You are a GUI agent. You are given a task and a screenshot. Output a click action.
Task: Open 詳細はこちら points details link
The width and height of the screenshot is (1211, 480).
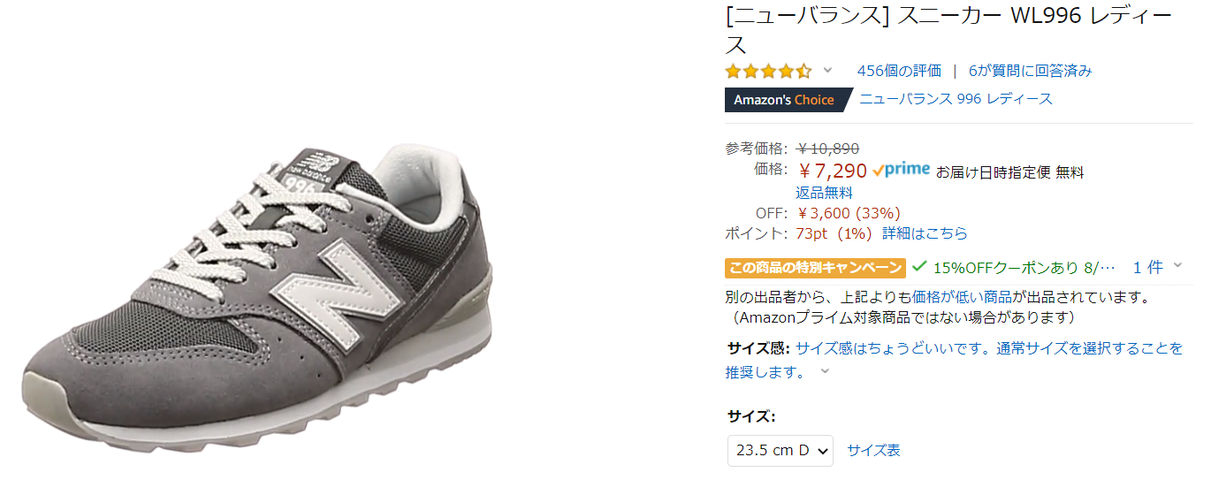coord(925,233)
